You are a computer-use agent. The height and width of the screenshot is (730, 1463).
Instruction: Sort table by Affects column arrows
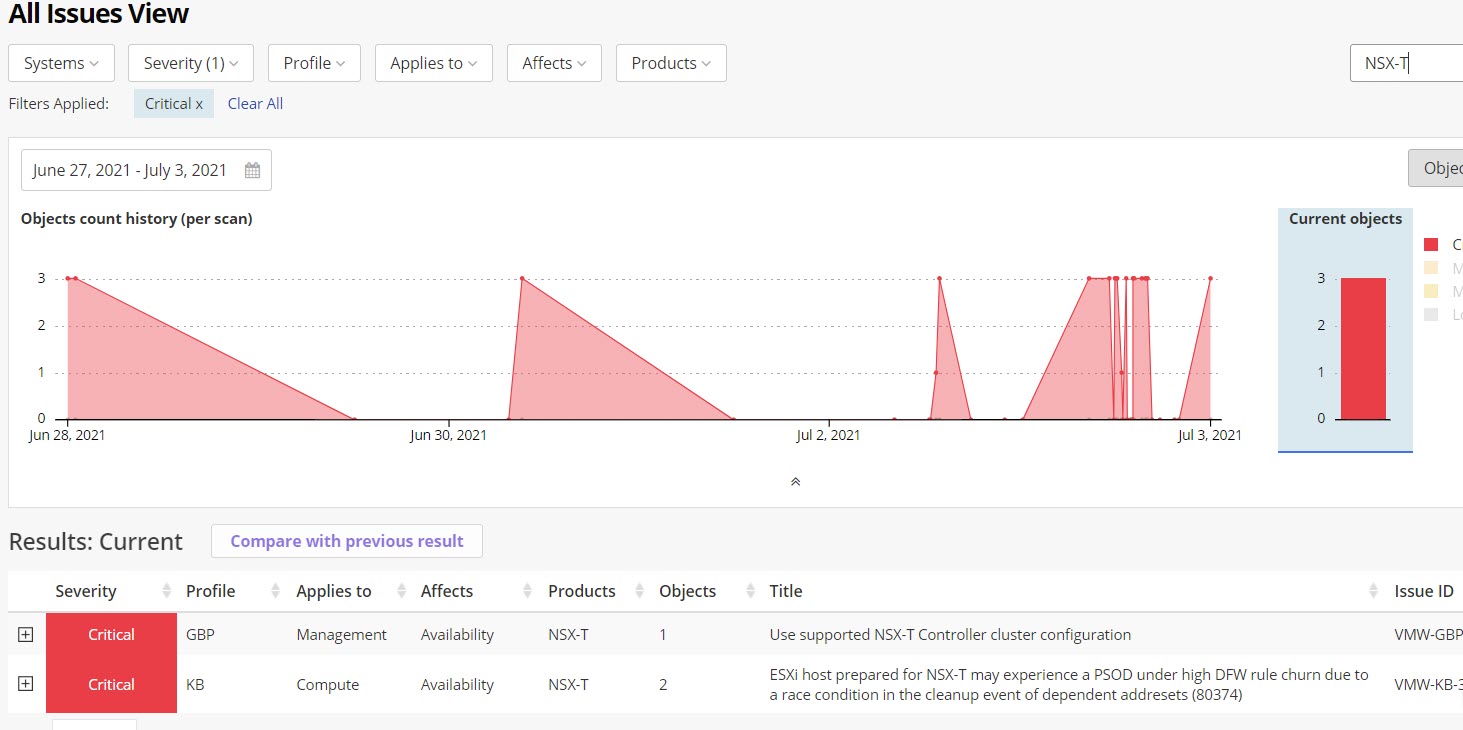pos(528,591)
